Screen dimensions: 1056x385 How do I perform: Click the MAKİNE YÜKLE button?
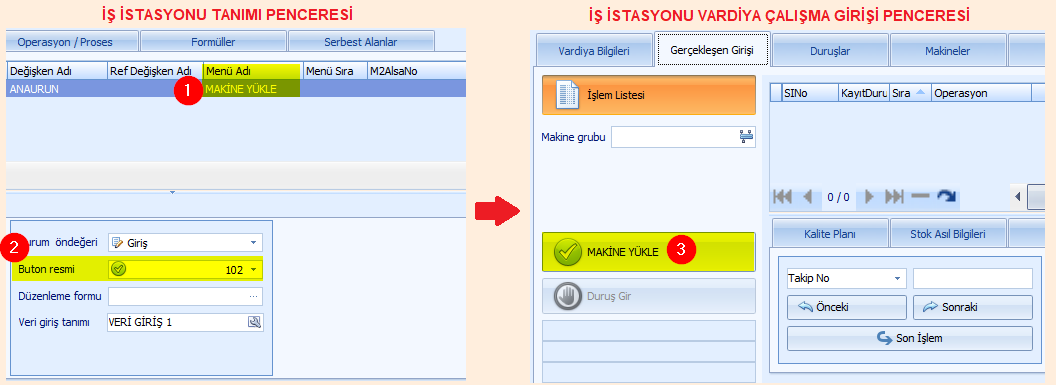tap(649, 252)
